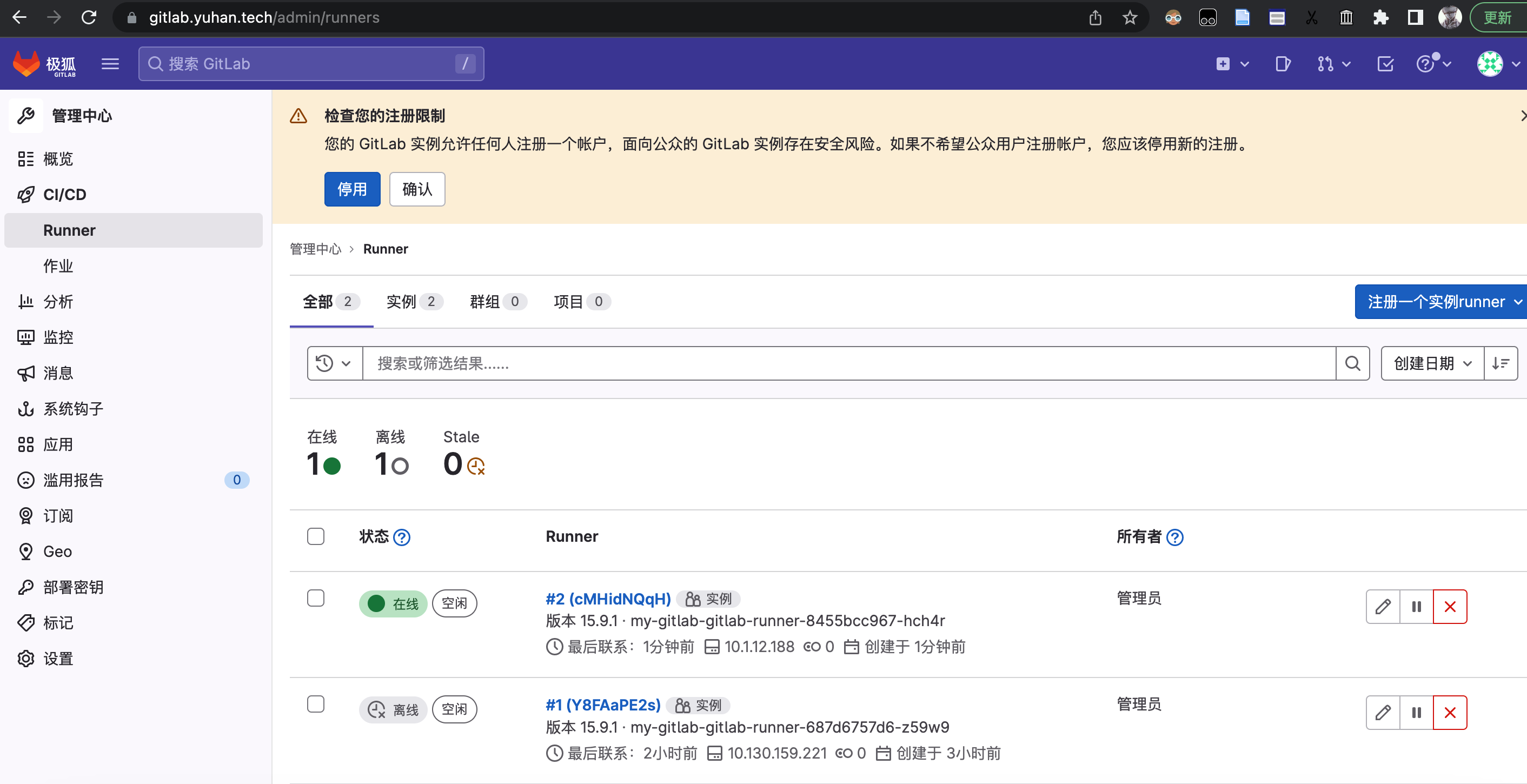Delete runner #1 with red X
The image size is (1527, 784).
click(x=1450, y=712)
